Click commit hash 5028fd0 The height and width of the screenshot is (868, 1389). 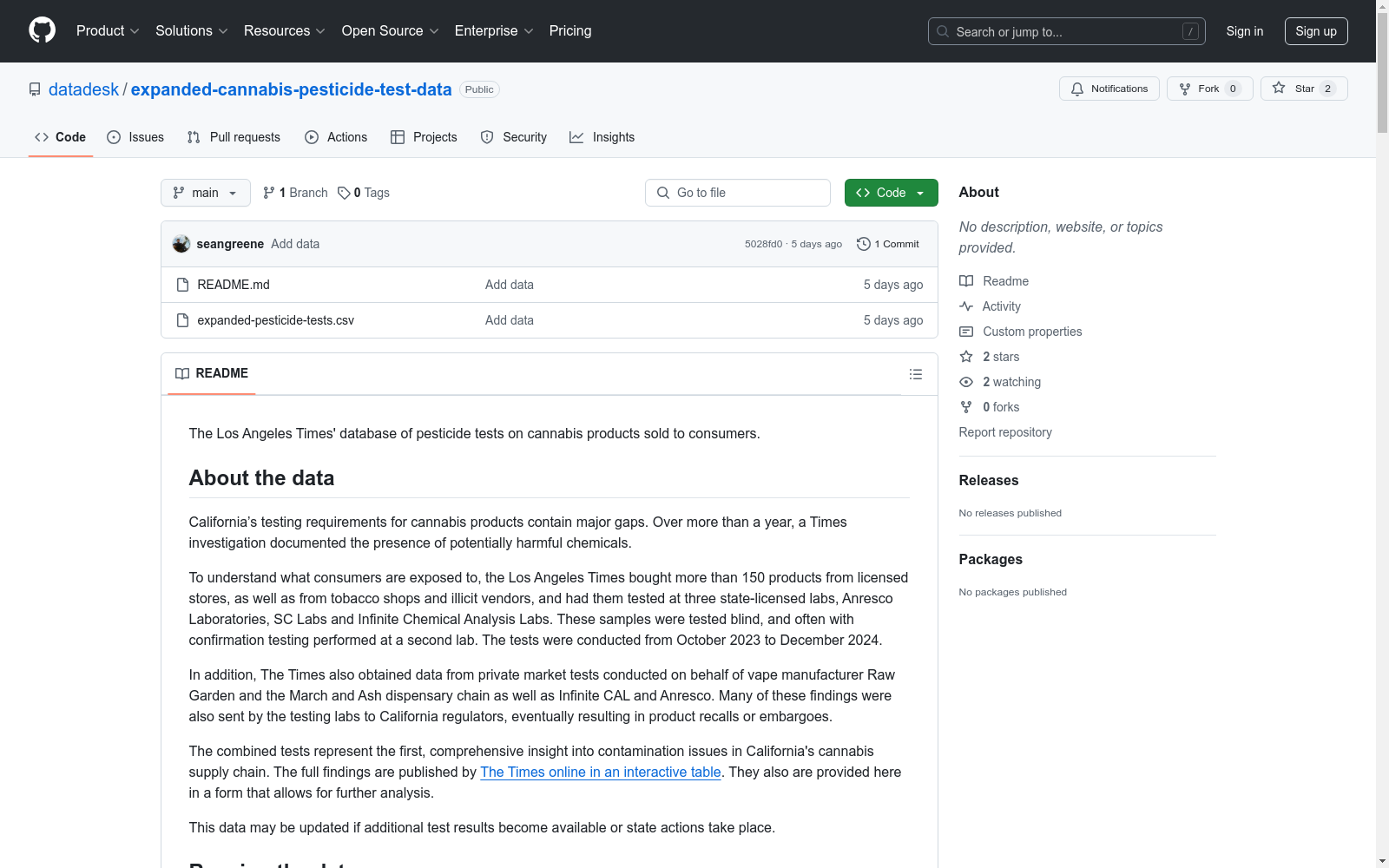763,244
